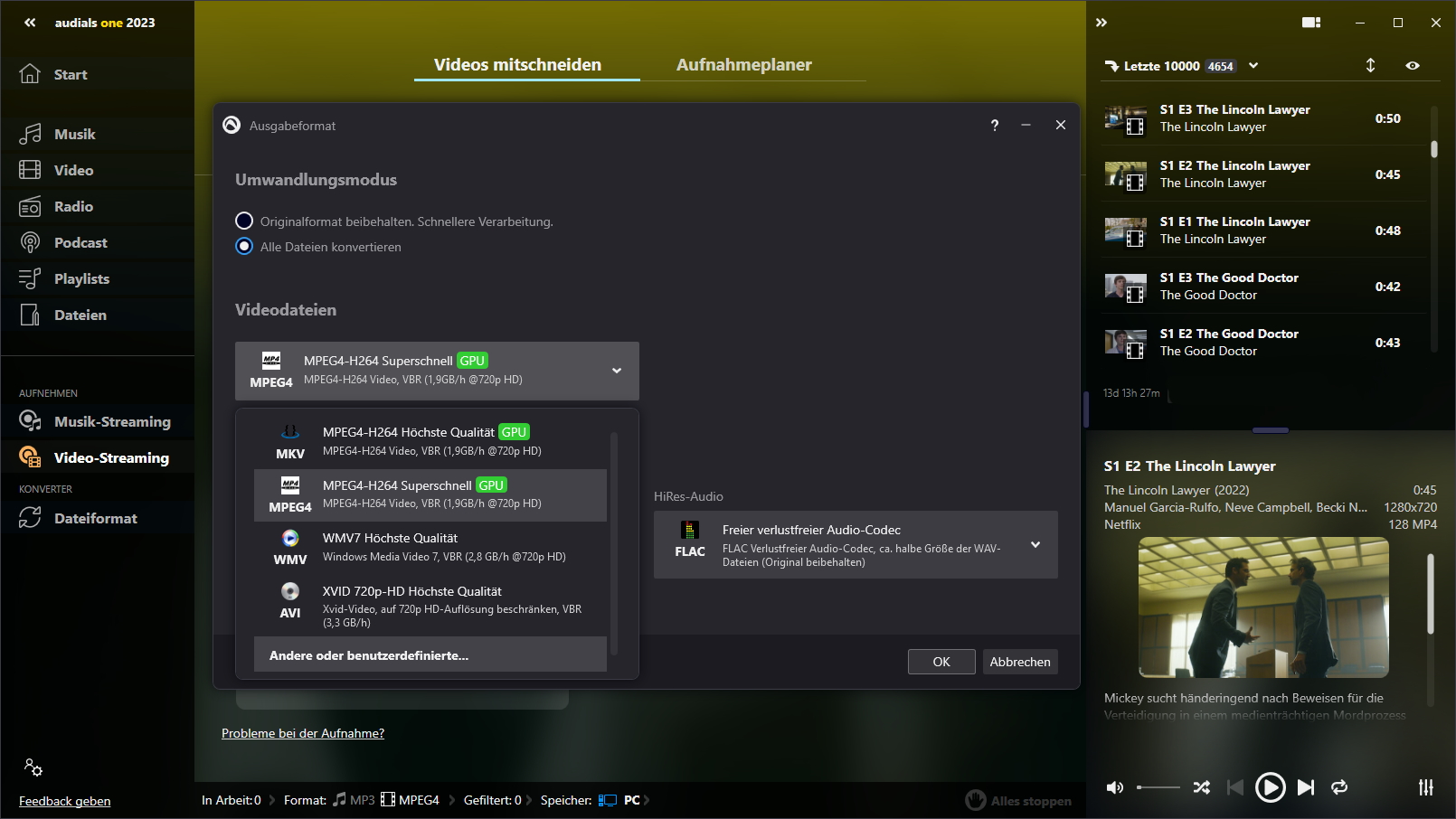The height and width of the screenshot is (819, 1456).
Task: Select S1 E3 The Lincoln Lawyer entry
Action: [x=1263, y=118]
